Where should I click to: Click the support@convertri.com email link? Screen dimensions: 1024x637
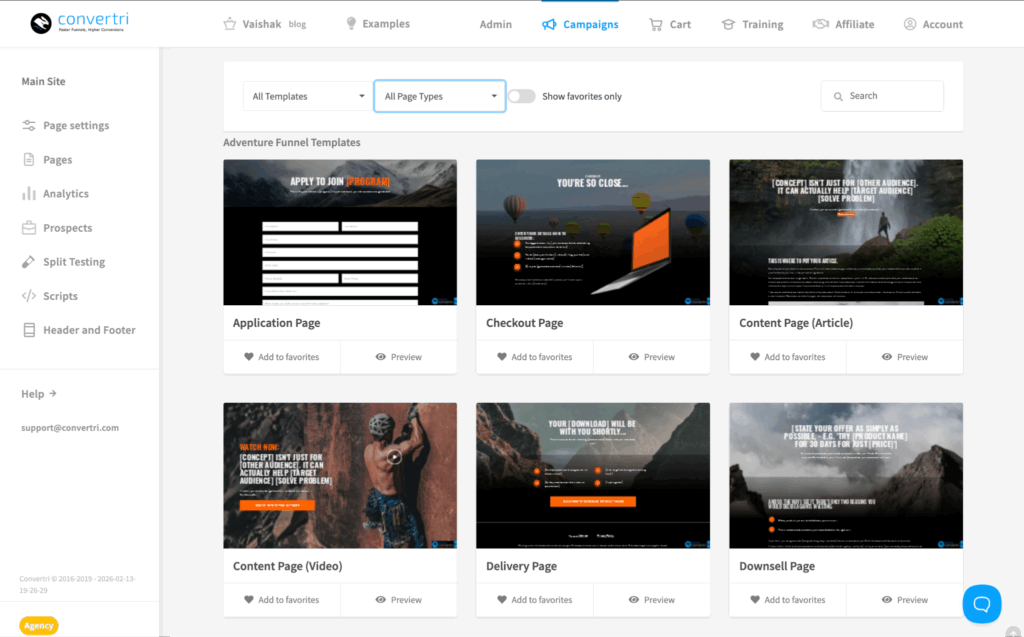click(70, 428)
